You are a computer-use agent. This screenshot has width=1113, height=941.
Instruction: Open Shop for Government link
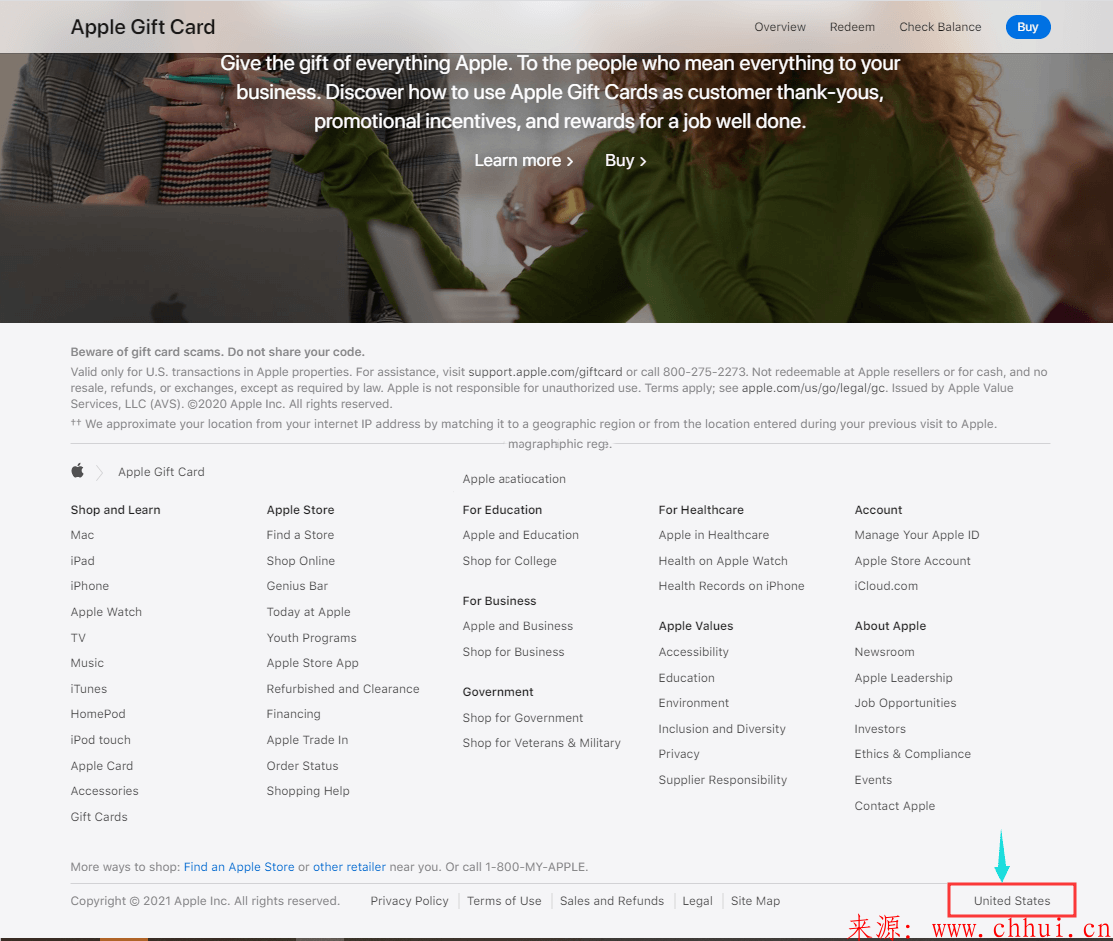tap(522, 717)
